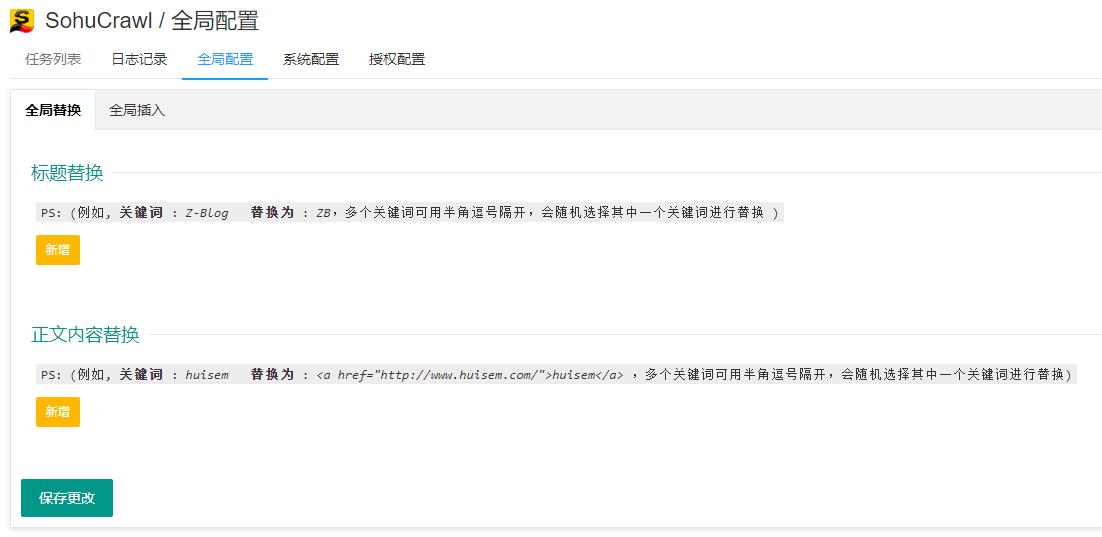Select the 全局配置 navigation tab
The image size is (1102, 537).
tap(225, 59)
